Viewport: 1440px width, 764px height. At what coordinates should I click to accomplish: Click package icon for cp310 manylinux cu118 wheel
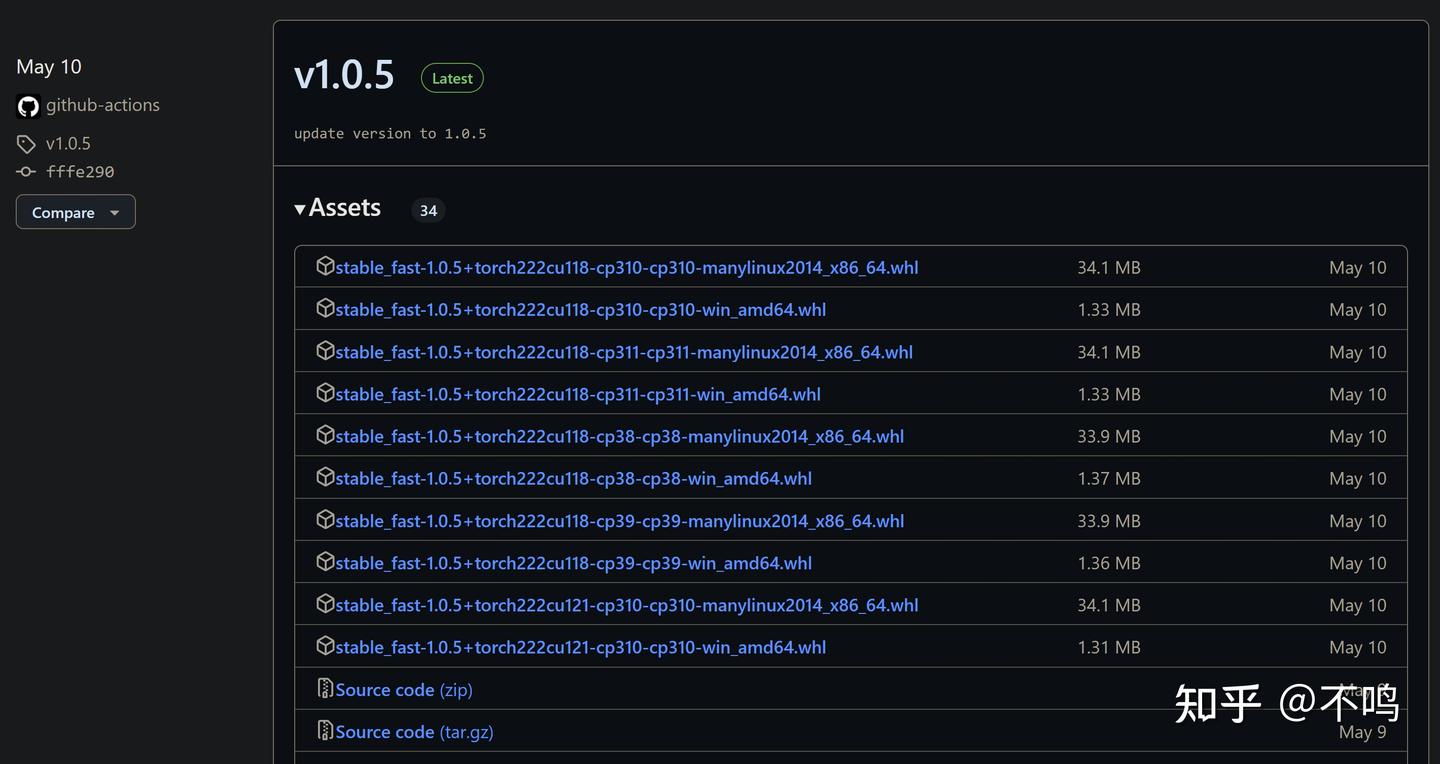325,266
